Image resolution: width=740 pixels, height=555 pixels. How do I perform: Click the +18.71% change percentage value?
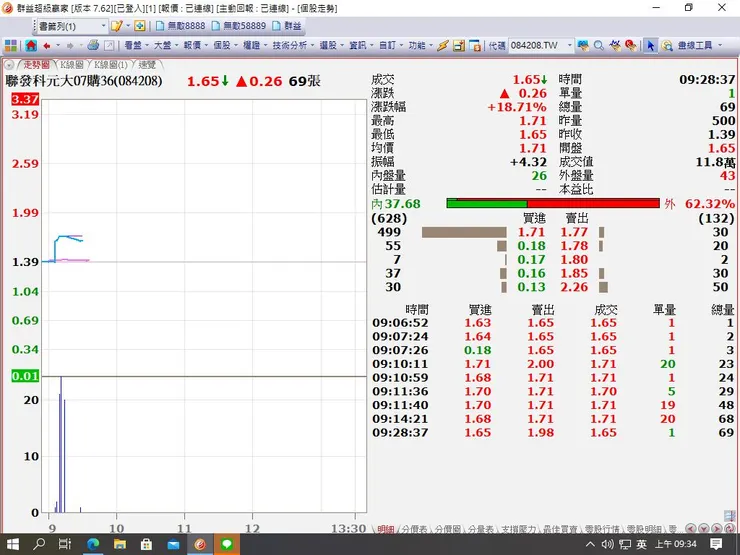517,107
